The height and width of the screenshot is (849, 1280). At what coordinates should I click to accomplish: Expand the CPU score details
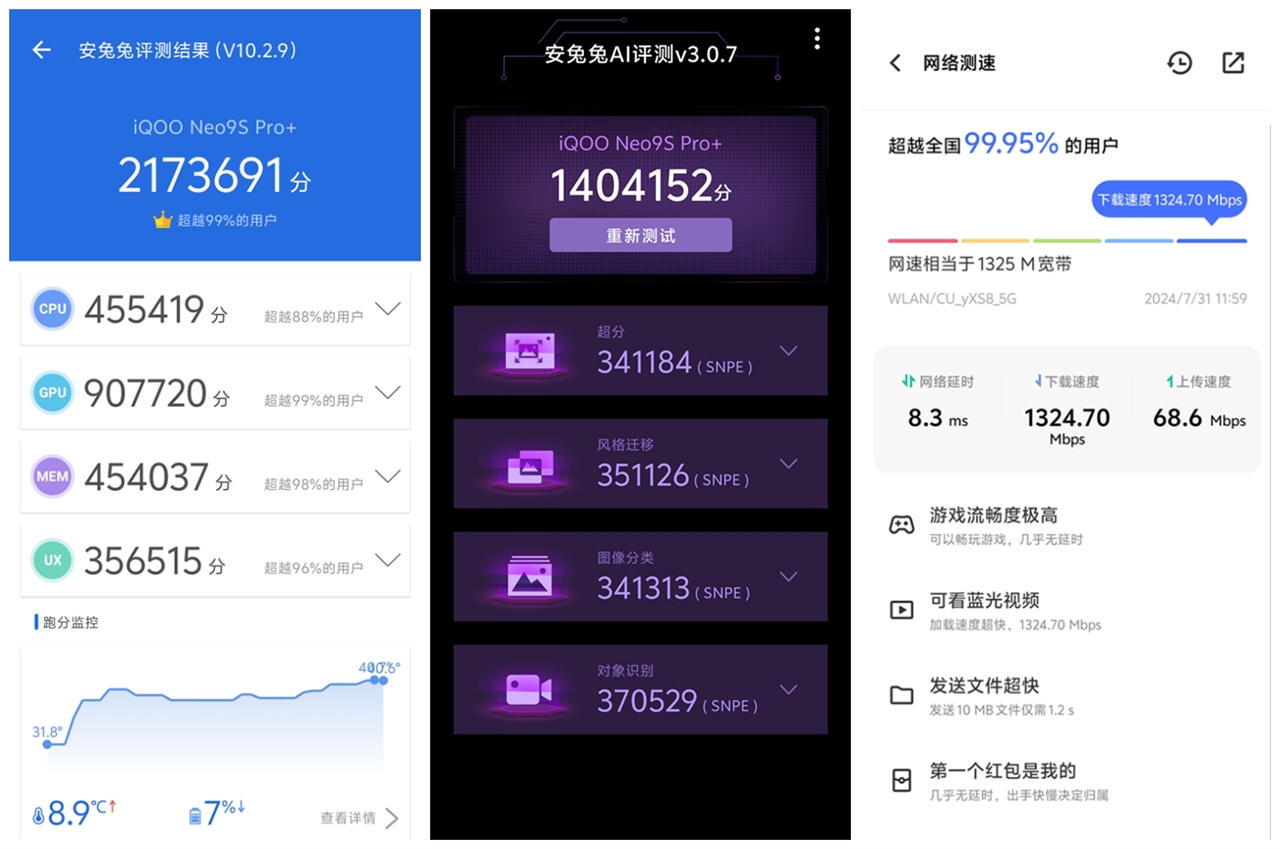(387, 308)
